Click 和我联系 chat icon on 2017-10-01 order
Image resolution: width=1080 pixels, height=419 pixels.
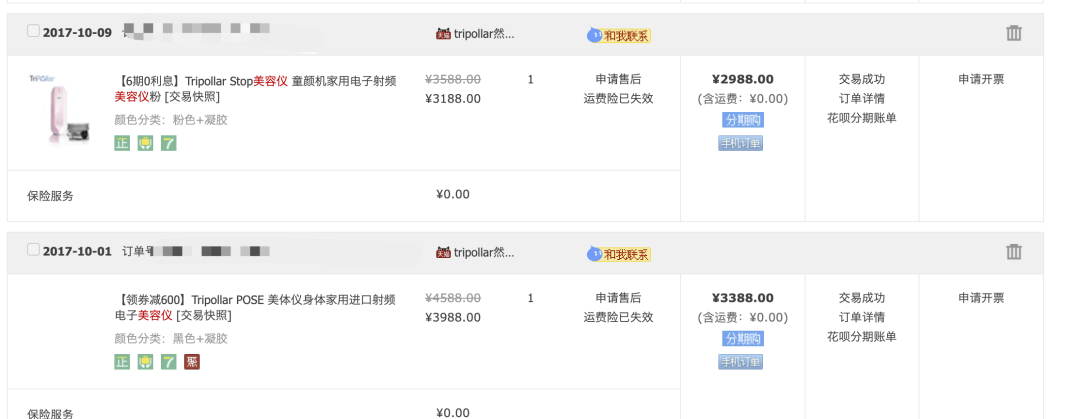coord(619,255)
